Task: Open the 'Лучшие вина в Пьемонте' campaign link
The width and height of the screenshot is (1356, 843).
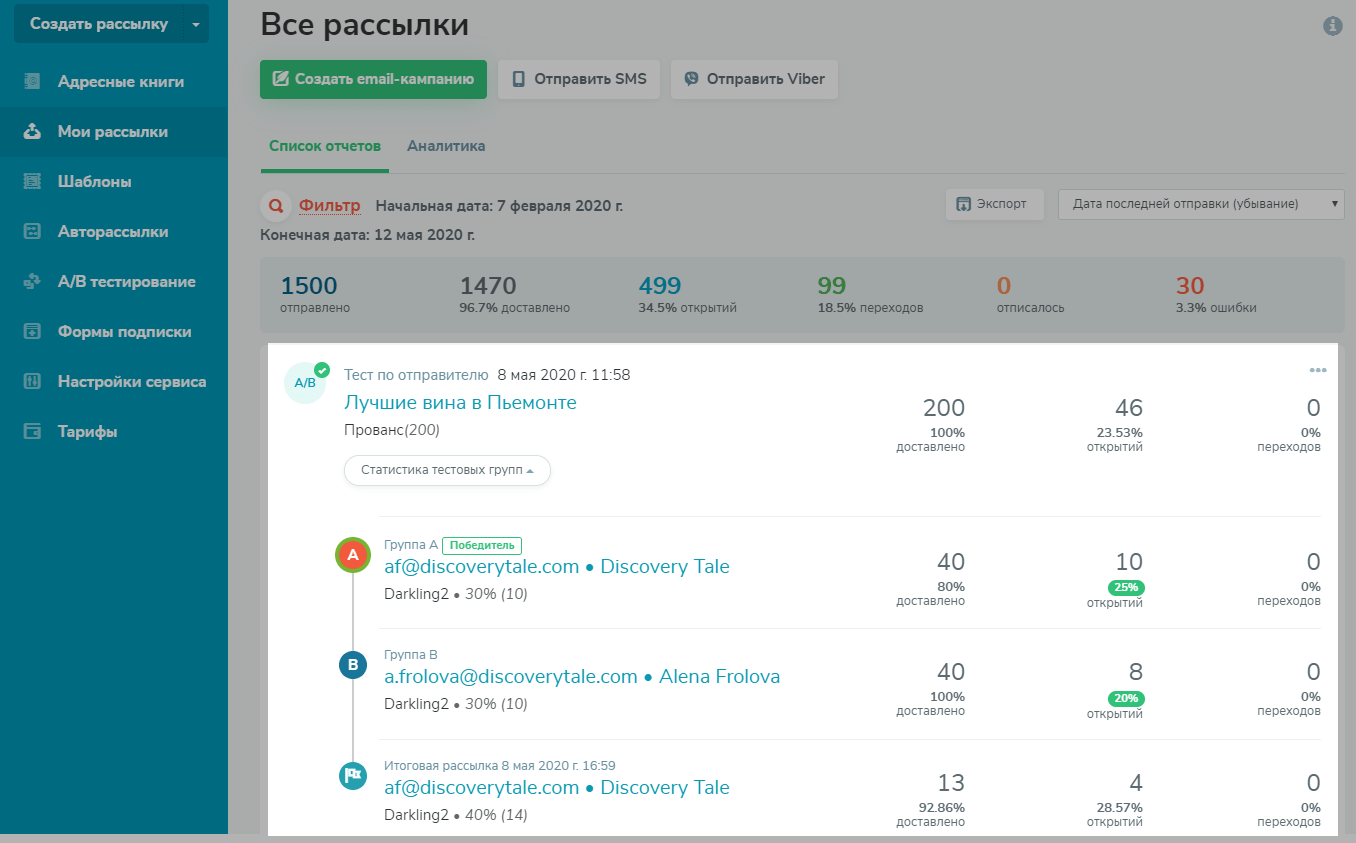Action: tap(460, 402)
